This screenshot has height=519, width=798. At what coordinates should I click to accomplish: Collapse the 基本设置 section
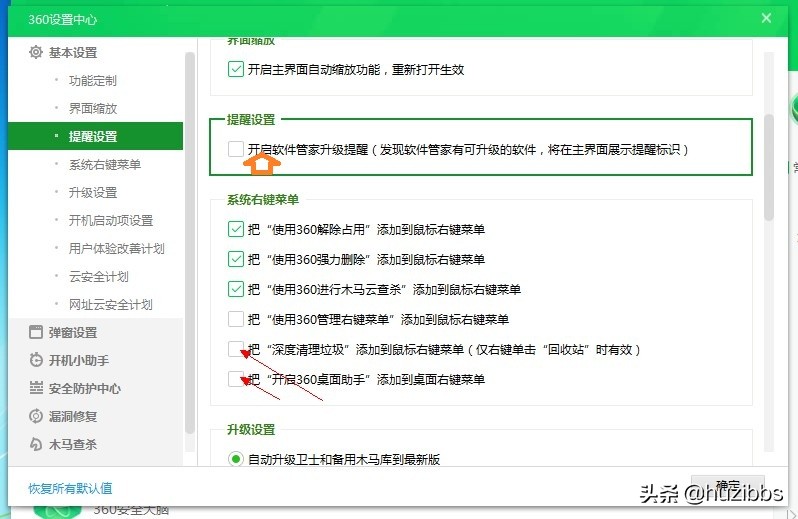[73, 52]
